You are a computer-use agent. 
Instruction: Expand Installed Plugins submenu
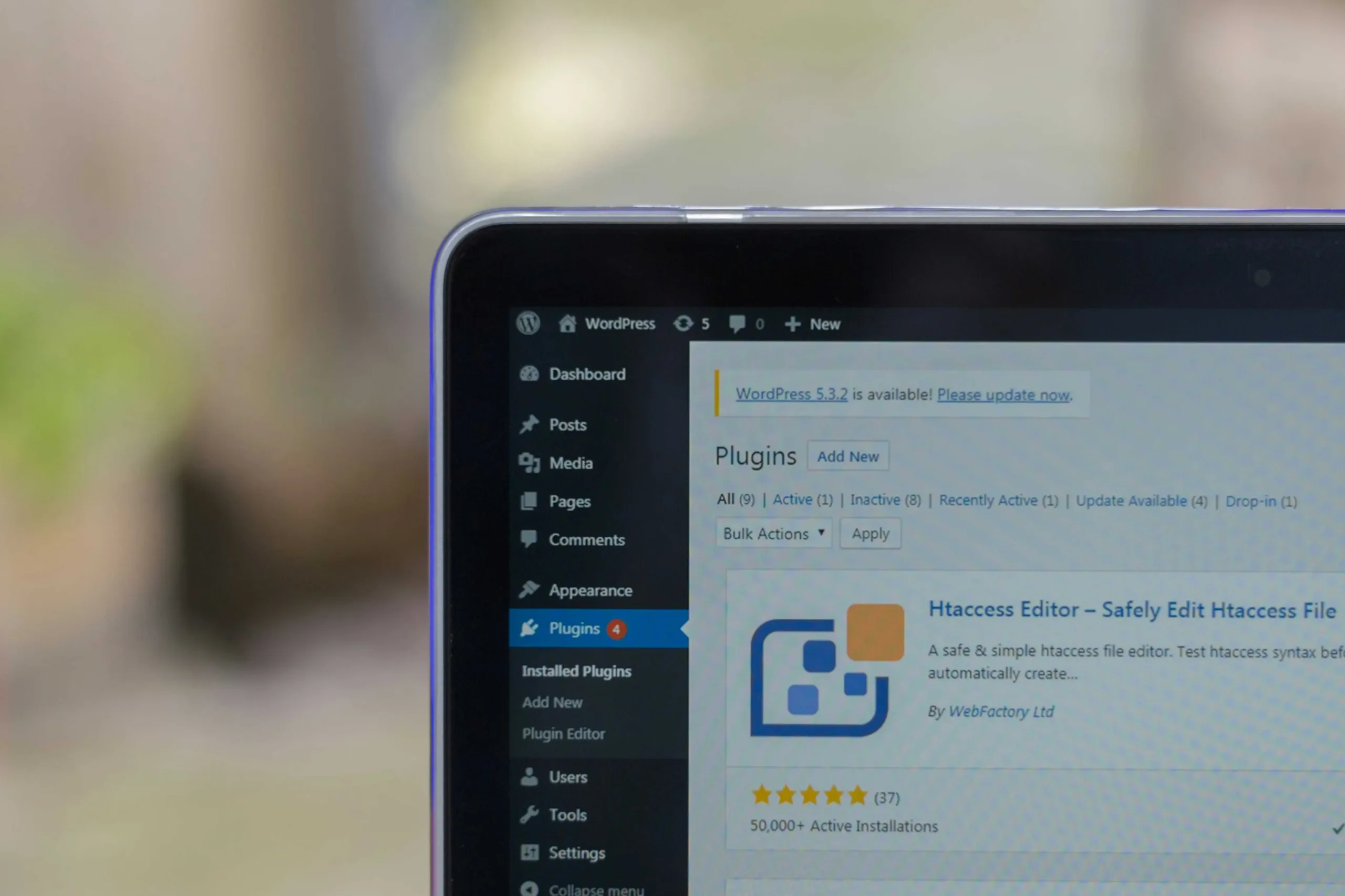tap(577, 670)
